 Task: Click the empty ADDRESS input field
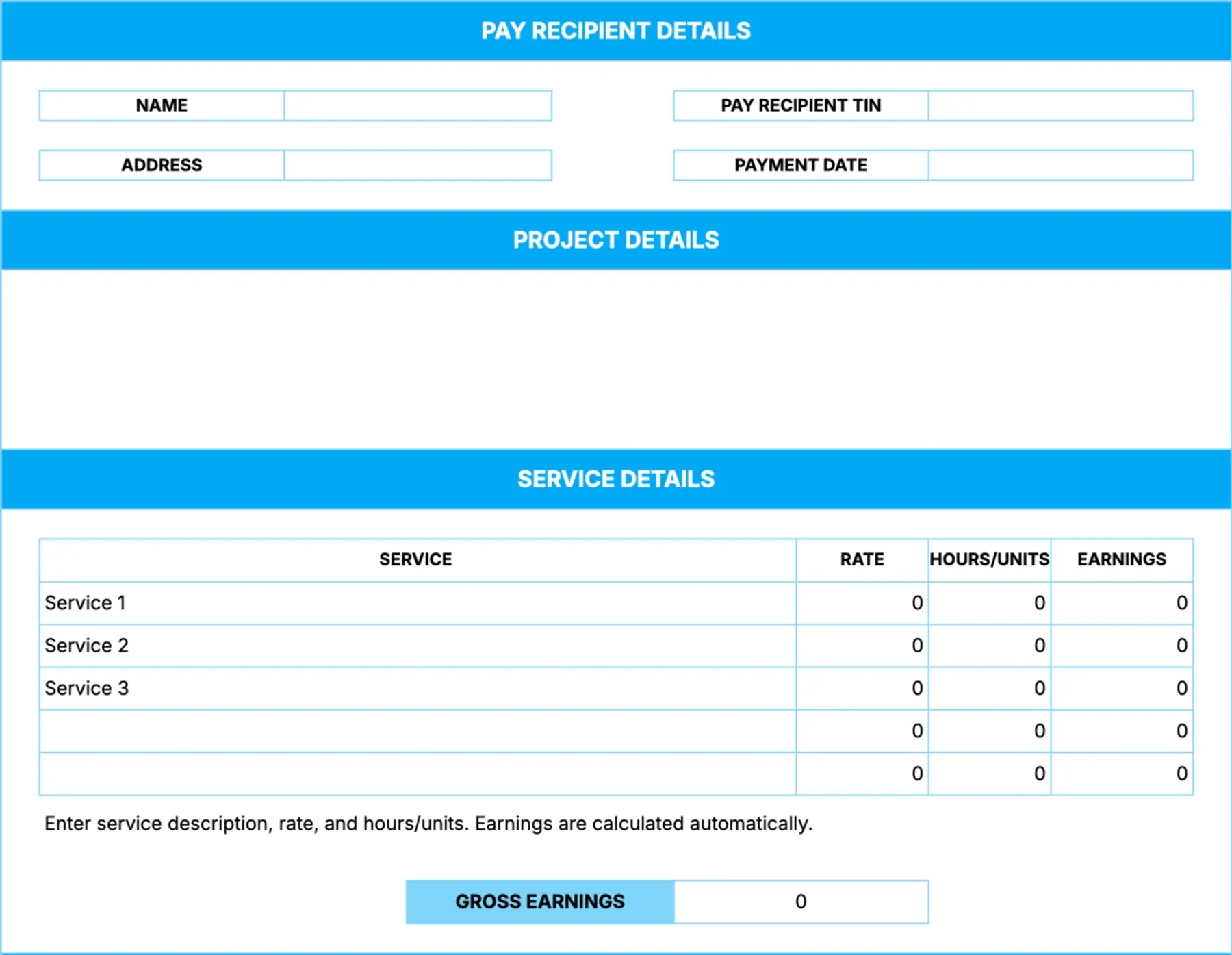[x=418, y=165]
